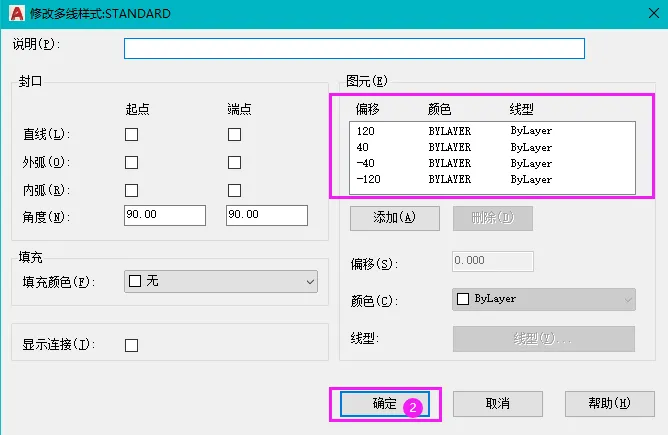Click the 线型(Y)... button
Screen dimensions: 668x435
544,339
